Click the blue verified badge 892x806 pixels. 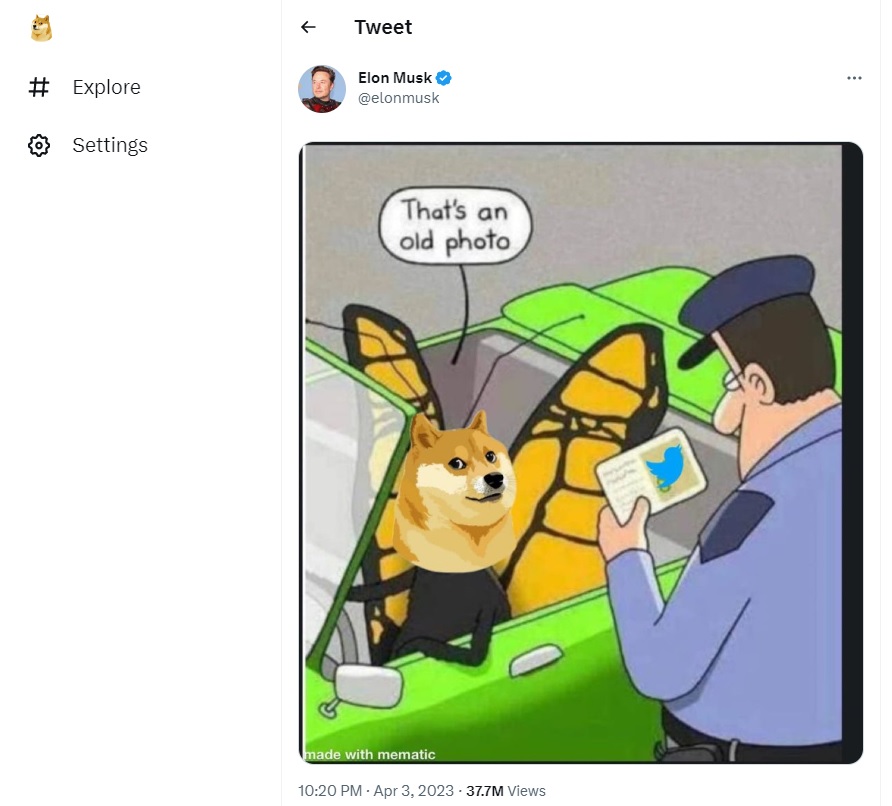(x=444, y=78)
